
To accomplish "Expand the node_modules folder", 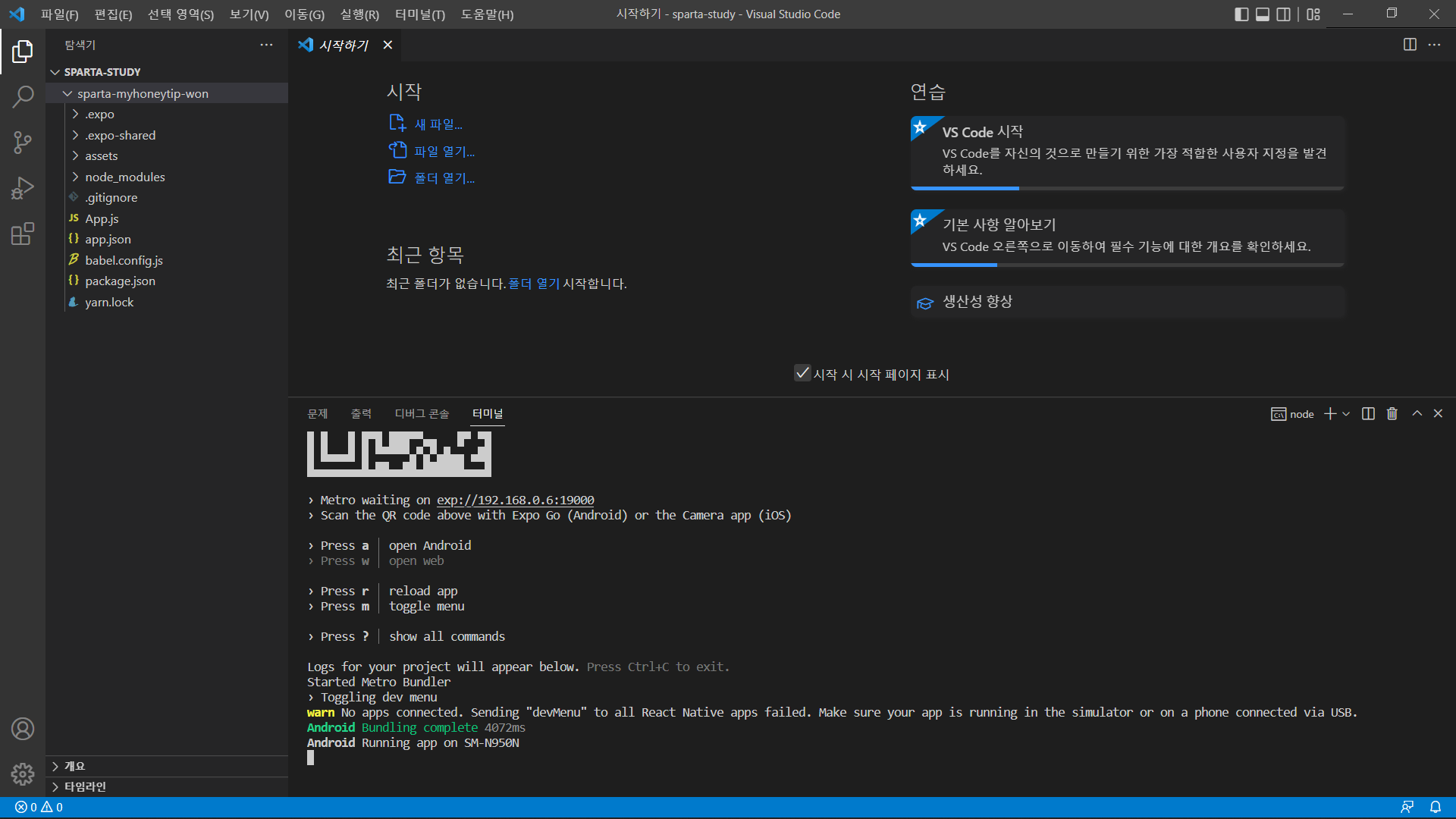I will click(x=167, y=177).
